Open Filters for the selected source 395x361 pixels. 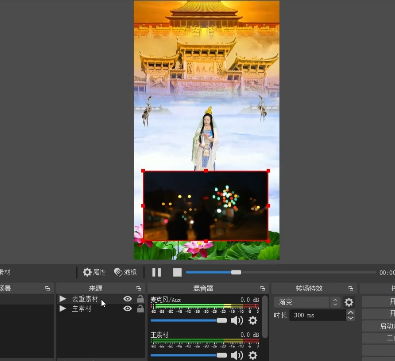click(x=125, y=272)
